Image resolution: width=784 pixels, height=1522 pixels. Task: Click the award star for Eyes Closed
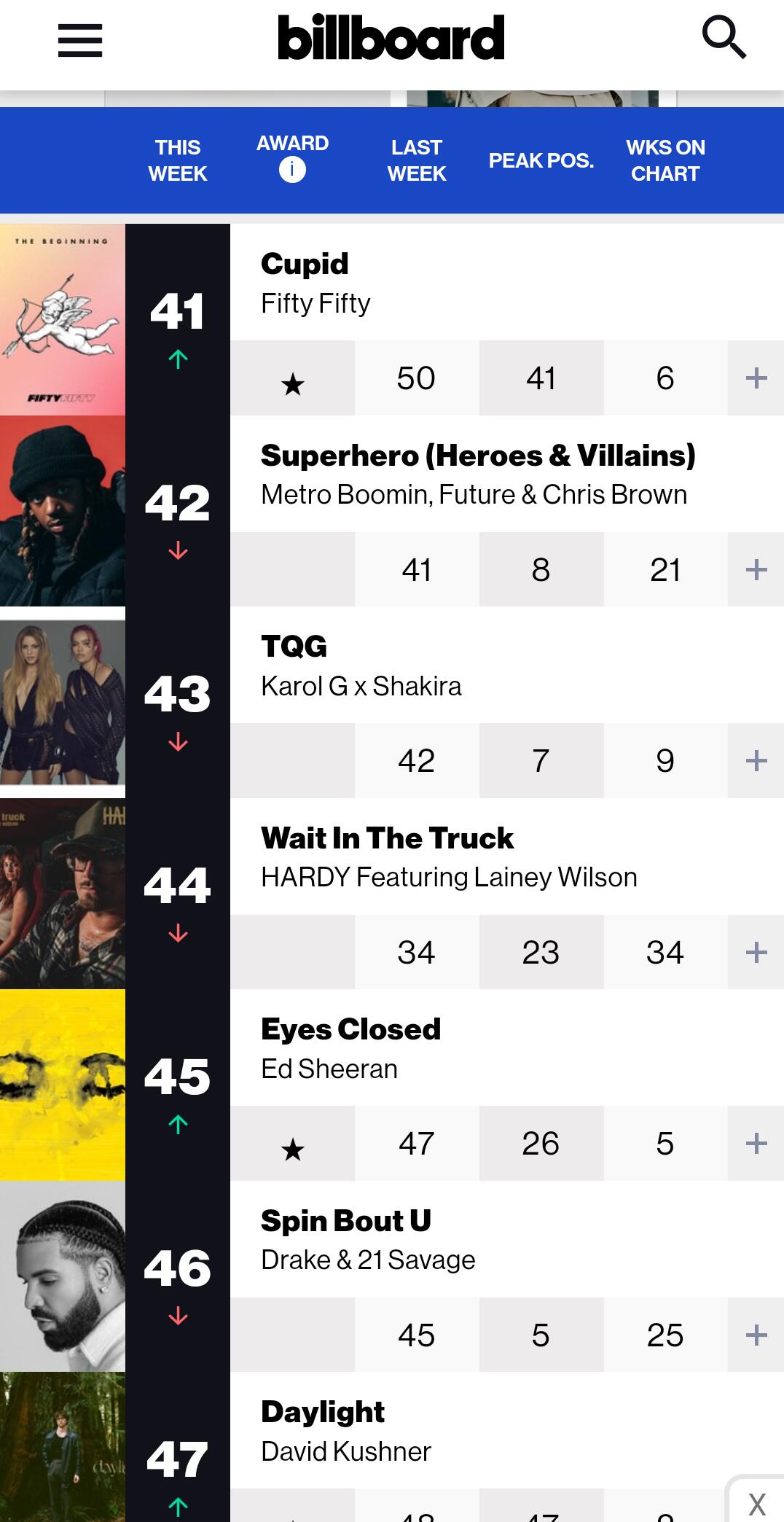(x=293, y=1150)
